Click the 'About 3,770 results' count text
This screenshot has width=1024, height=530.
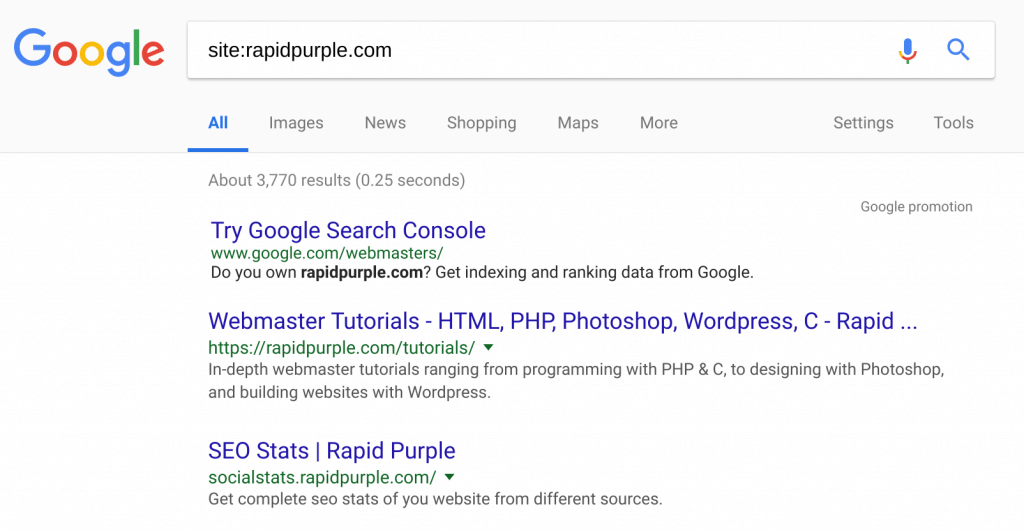coord(336,180)
